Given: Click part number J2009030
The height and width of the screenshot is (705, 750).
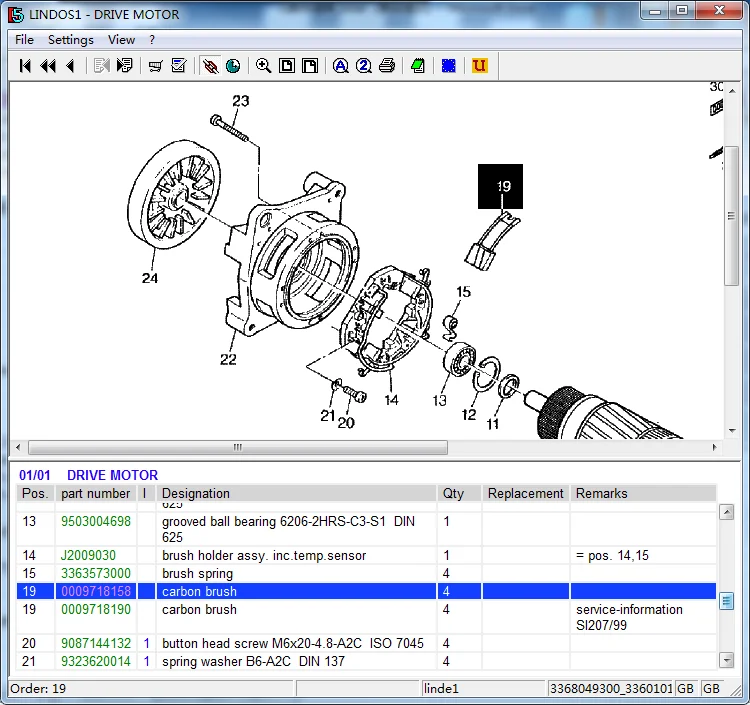Looking at the screenshot, I should click(x=88, y=555).
